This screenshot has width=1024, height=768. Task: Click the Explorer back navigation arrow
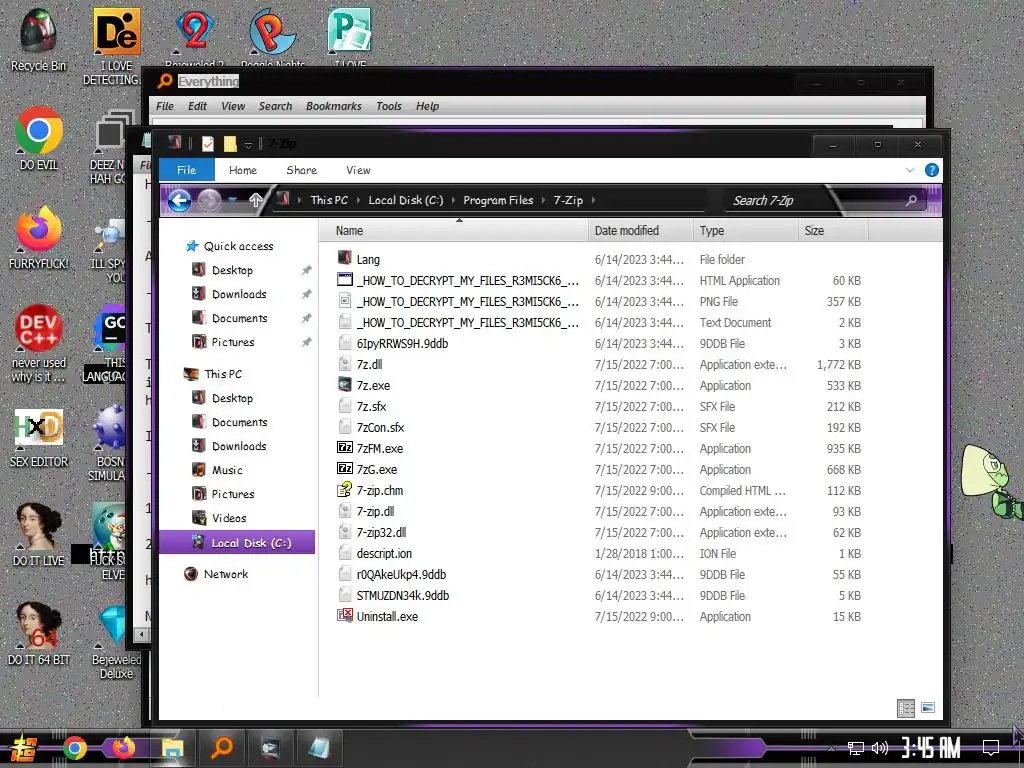pos(179,200)
